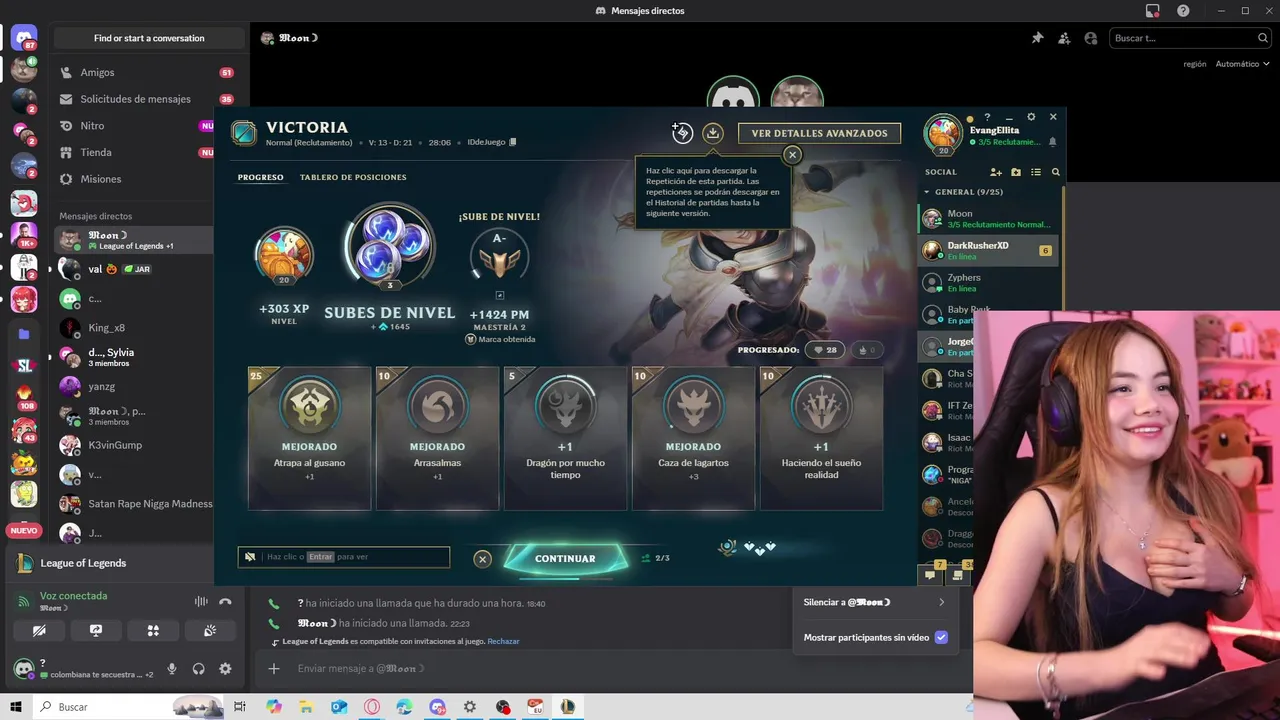The width and height of the screenshot is (1280, 720).
Task: Click the heart count 28 pill
Action: pos(825,350)
